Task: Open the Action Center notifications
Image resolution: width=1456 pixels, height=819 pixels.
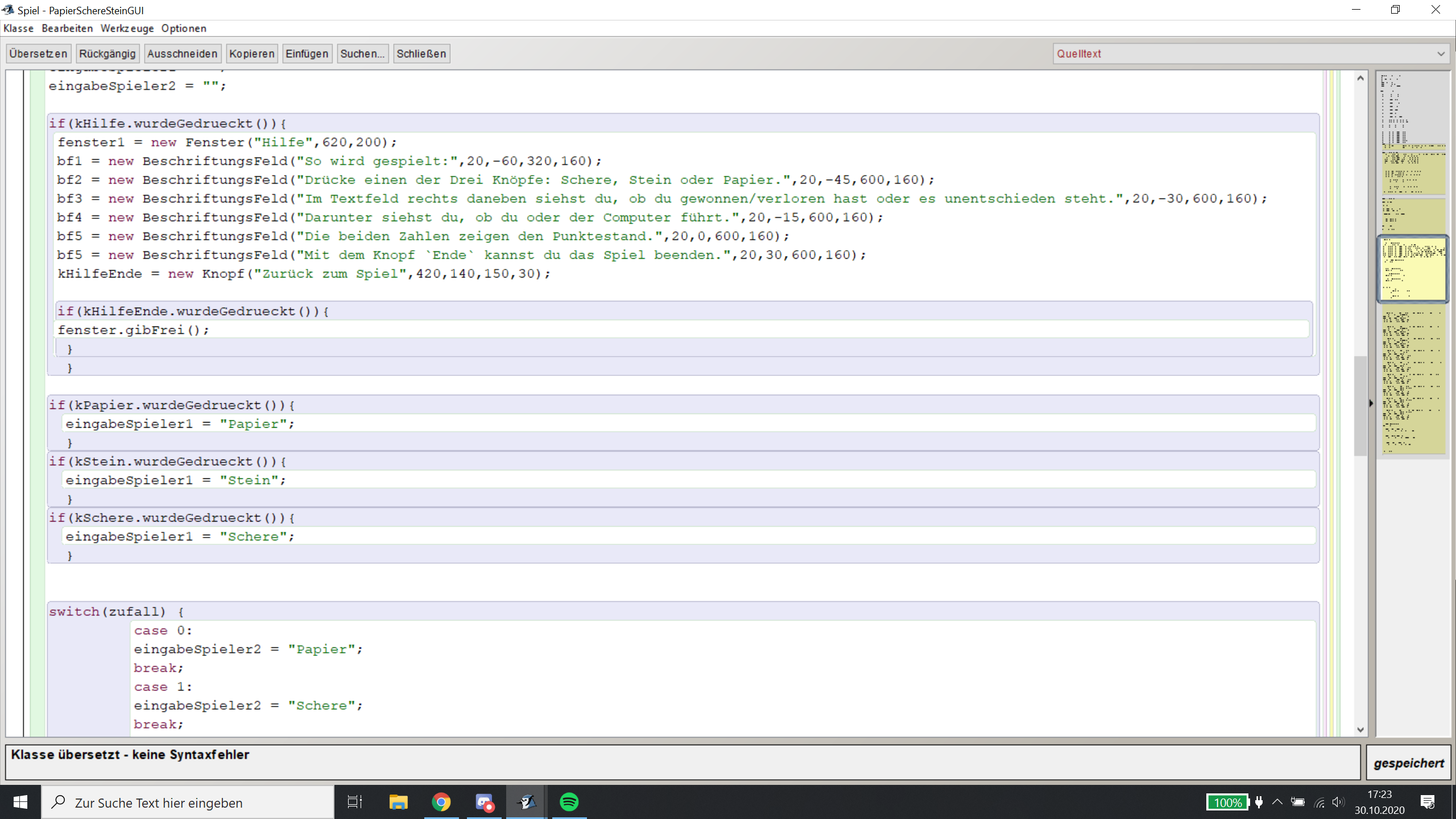Action: point(1429,802)
